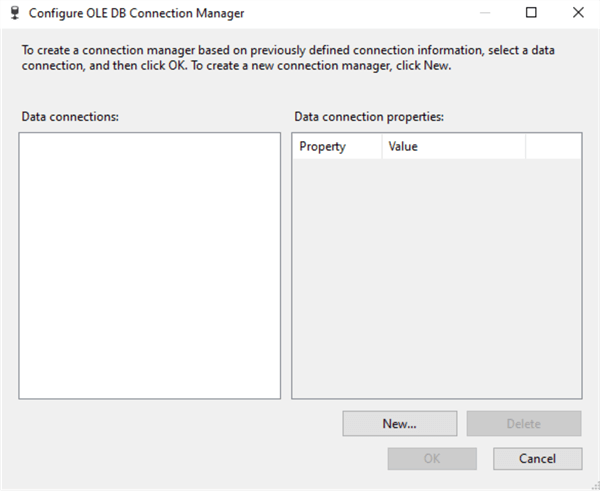Select the Value column header
Viewport: 600px width, 491px height.
tap(453, 146)
